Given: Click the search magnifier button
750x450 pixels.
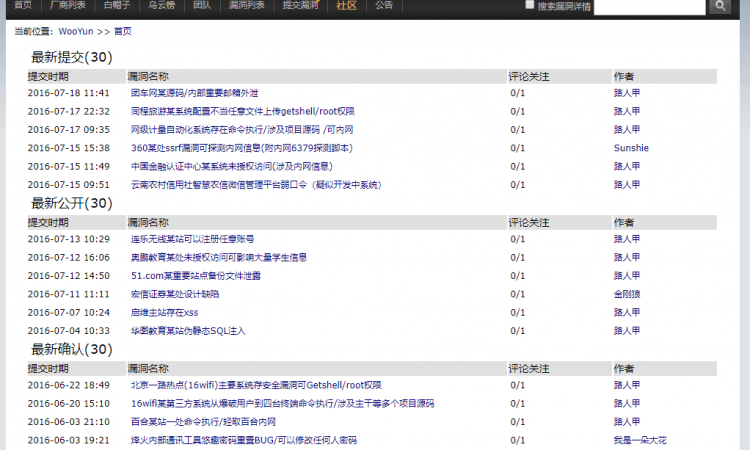Looking at the screenshot, I should click(x=720, y=6).
